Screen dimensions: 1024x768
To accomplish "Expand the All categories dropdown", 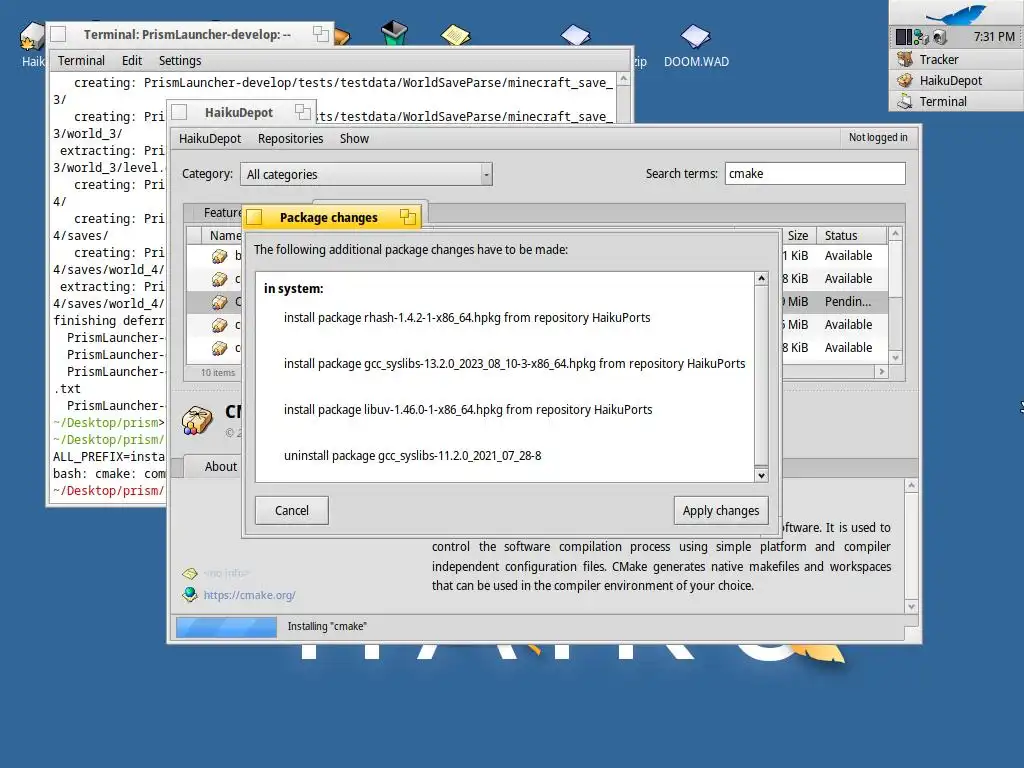I will (x=366, y=174).
